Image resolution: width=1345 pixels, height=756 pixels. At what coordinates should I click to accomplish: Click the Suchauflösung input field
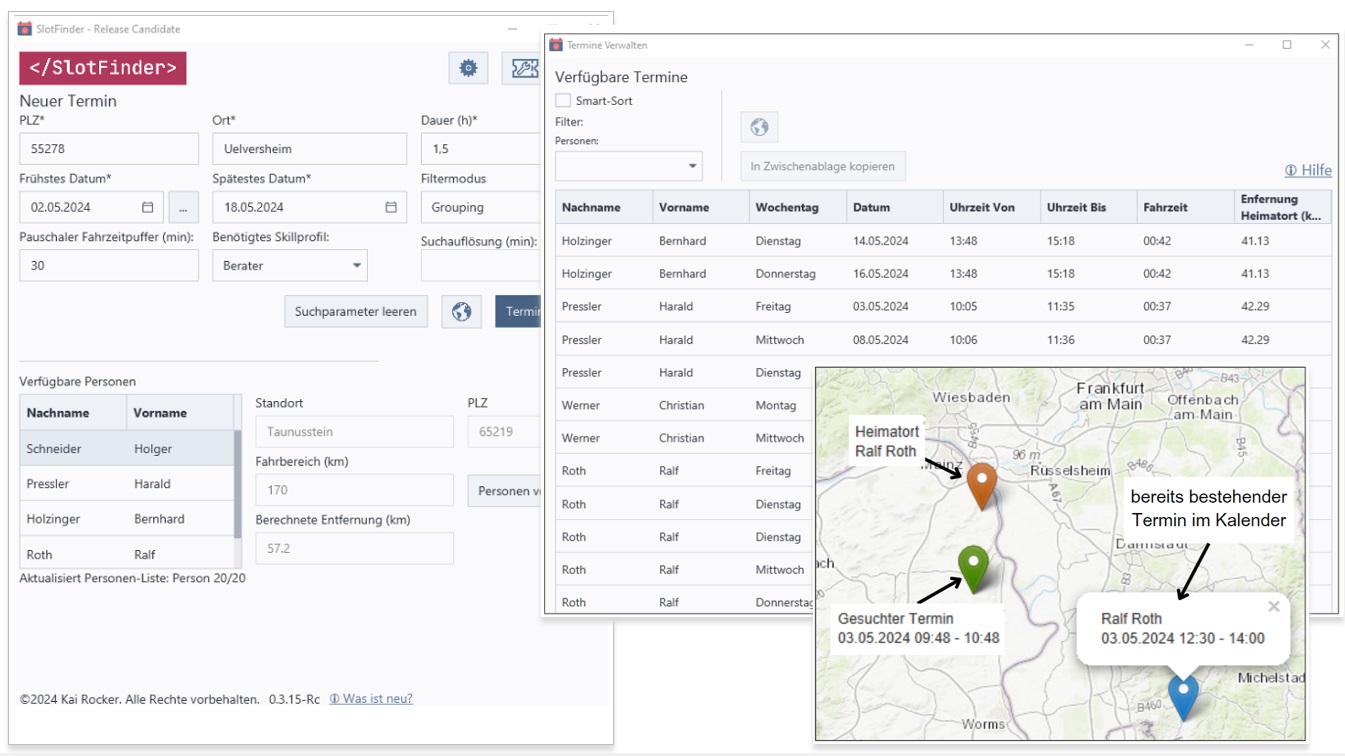481,266
